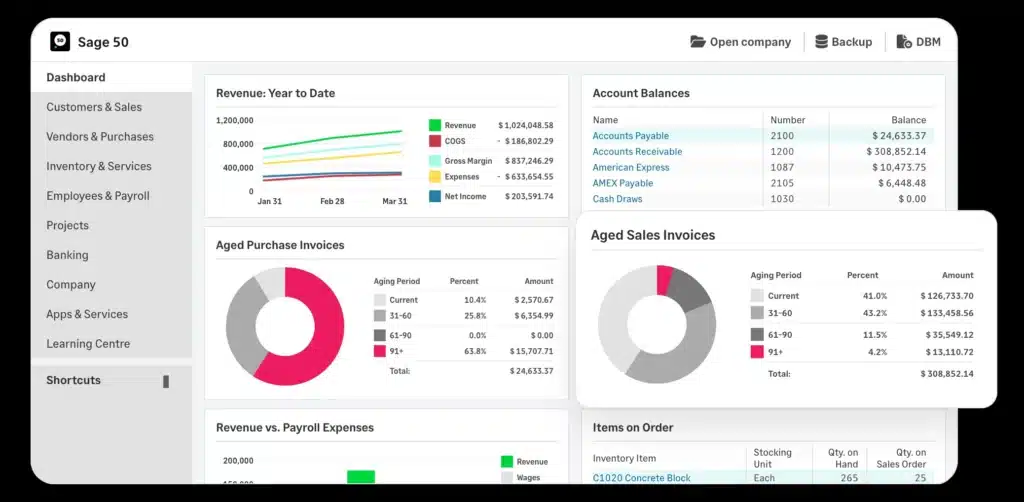
Task: Click the Qty. on Hand column header
Action: pyautogui.click(x=843, y=458)
